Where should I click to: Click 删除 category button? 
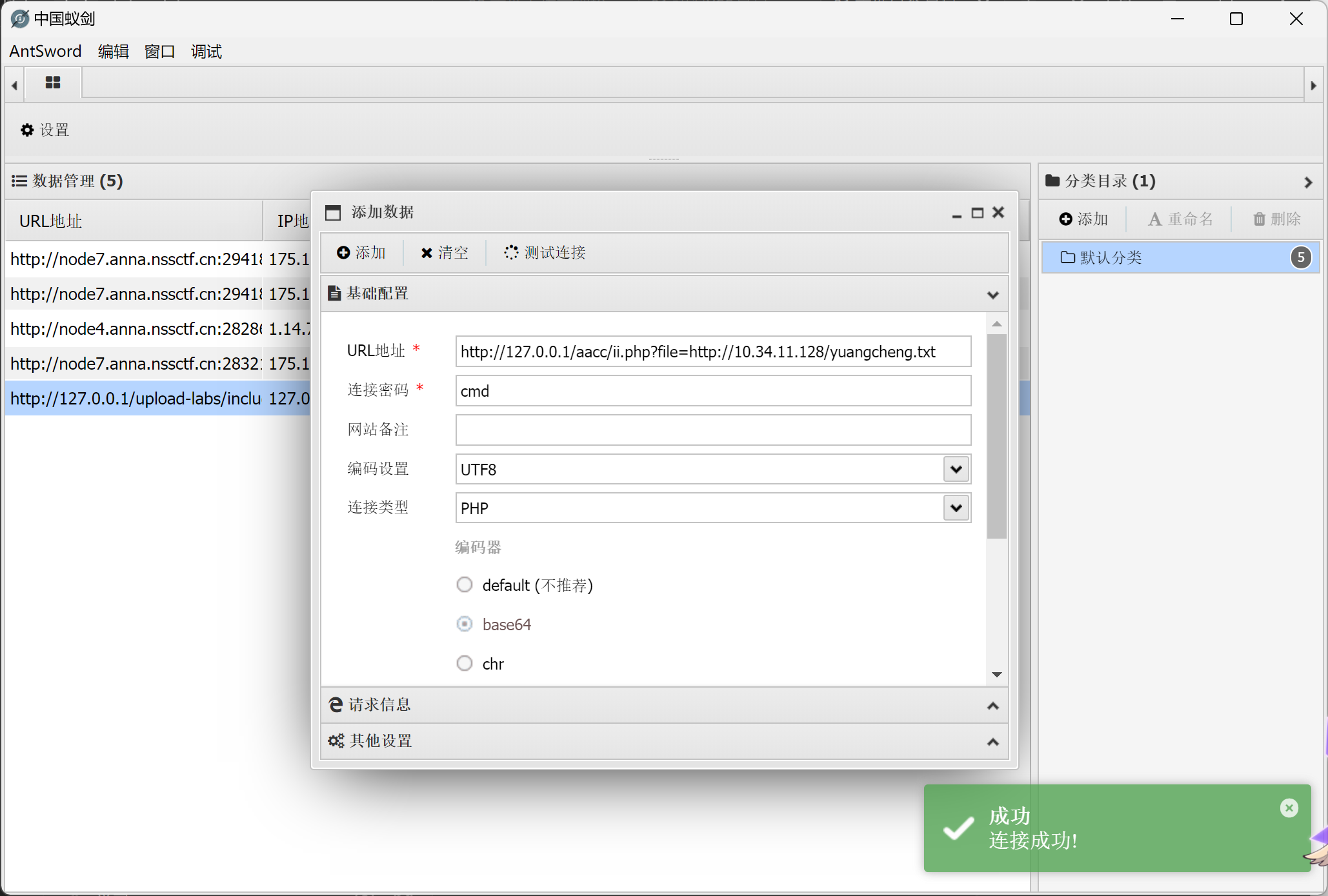tap(1276, 219)
